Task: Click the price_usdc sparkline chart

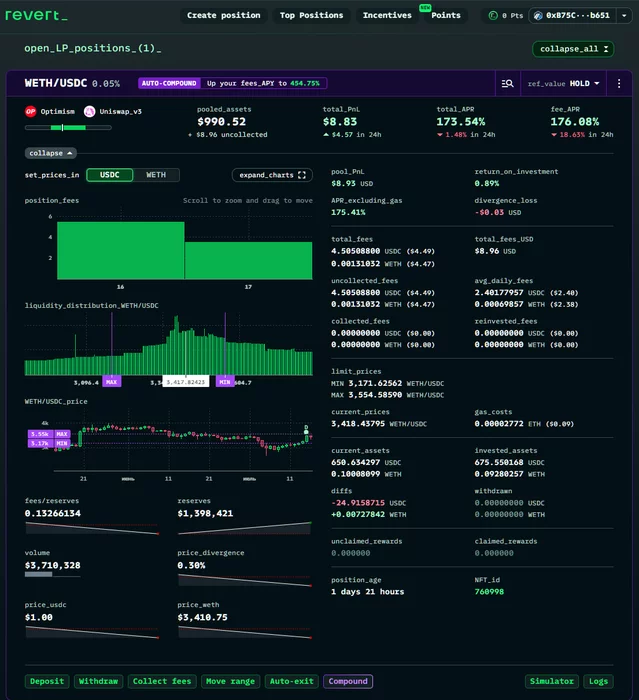Action: pyautogui.click(x=92, y=632)
